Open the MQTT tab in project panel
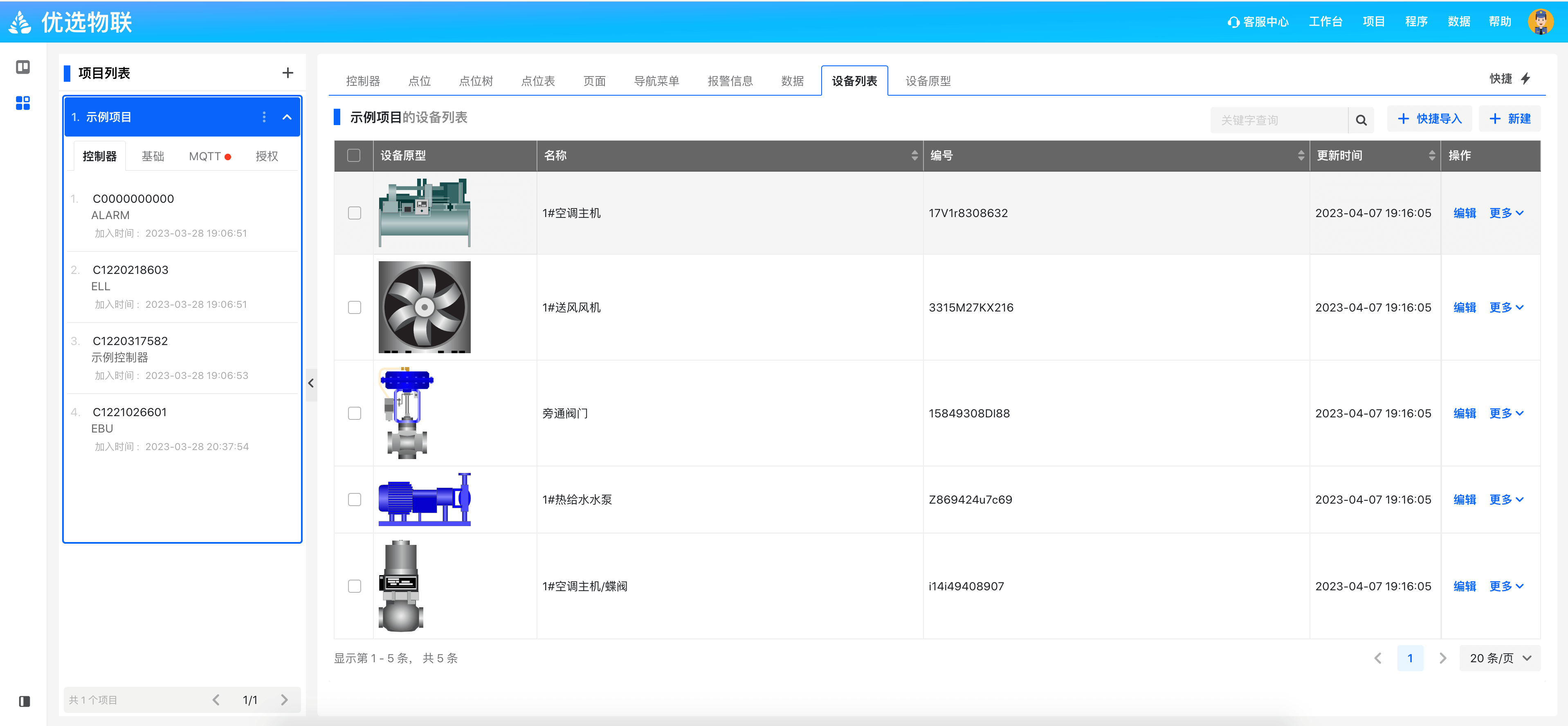 pyautogui.click(x=210, y=157)
